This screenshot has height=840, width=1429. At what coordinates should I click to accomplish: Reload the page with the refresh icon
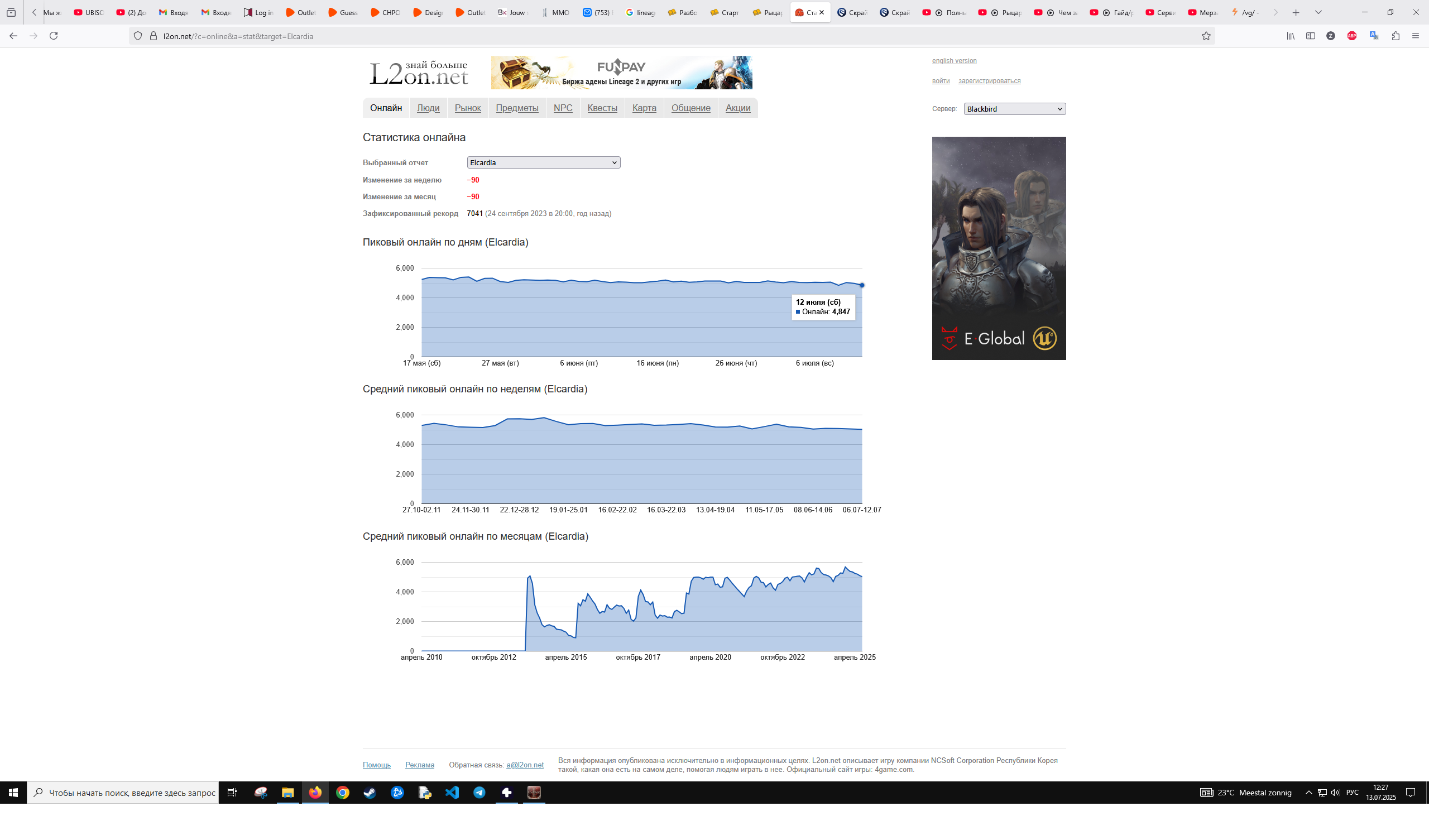[x=54, y=36]
